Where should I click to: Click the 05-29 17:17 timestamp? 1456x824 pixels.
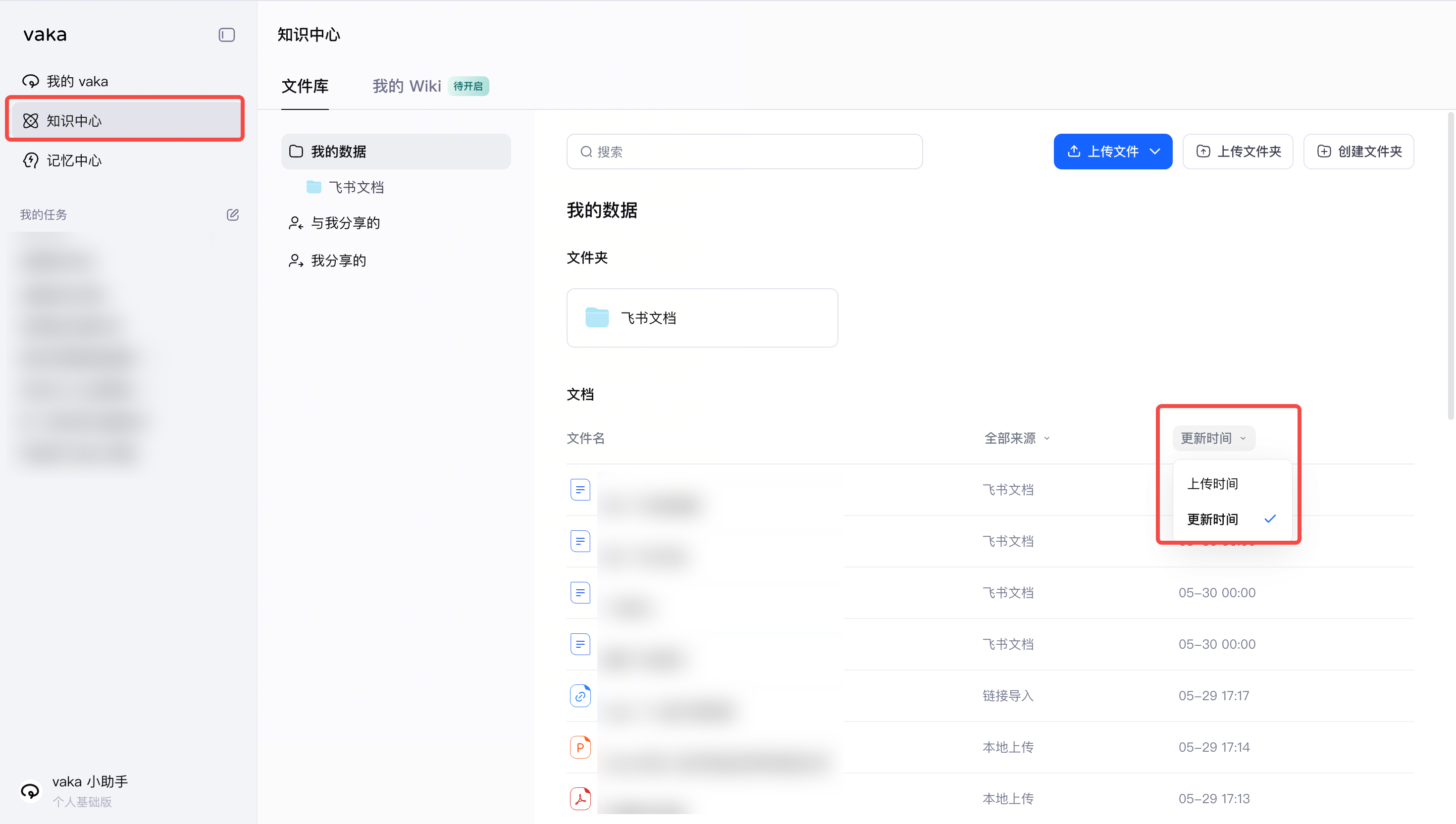point(1213,696)
